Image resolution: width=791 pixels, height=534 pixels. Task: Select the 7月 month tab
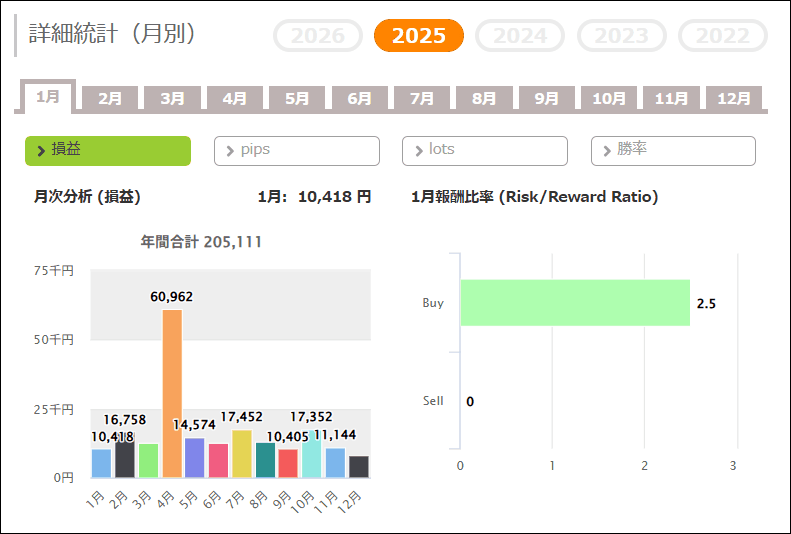pyautogui.click(x=422, y=99)
